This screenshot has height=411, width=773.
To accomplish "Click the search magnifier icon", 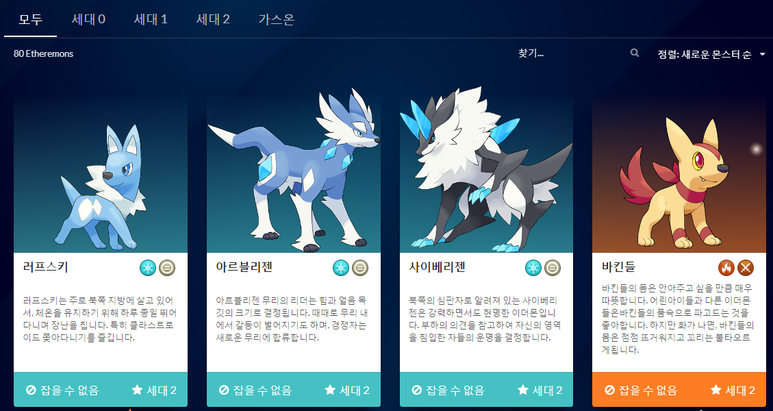I will click(x=634, y=53).
